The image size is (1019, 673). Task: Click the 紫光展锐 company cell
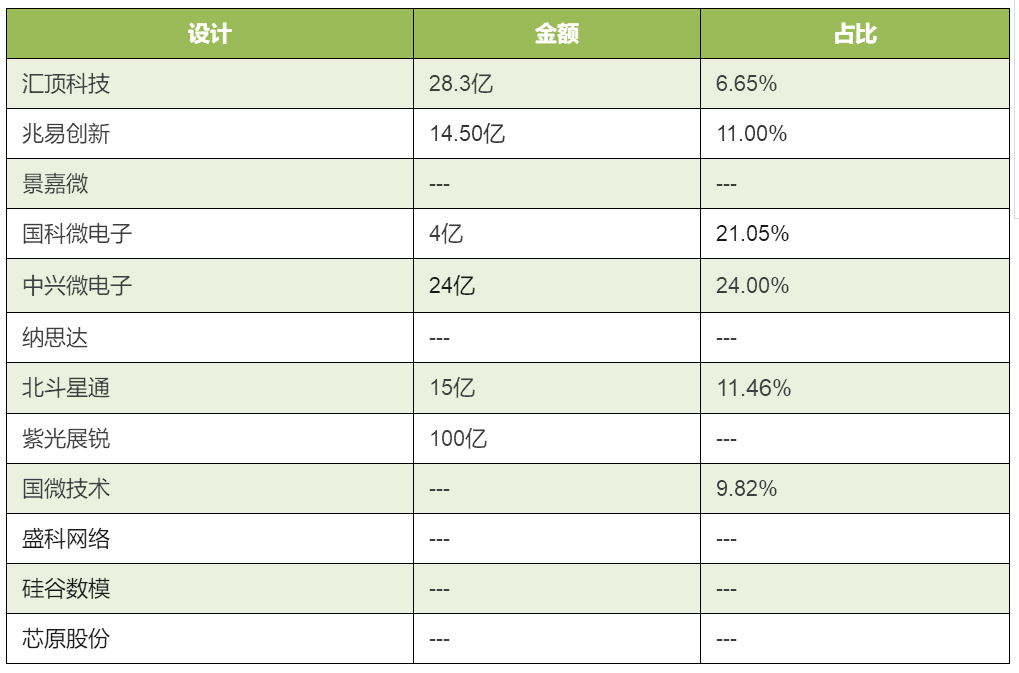tap(210, 438)
